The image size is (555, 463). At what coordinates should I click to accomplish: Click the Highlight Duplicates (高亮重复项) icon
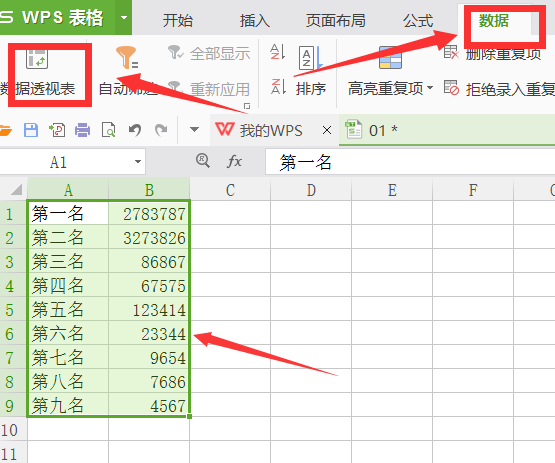point(390,57)
